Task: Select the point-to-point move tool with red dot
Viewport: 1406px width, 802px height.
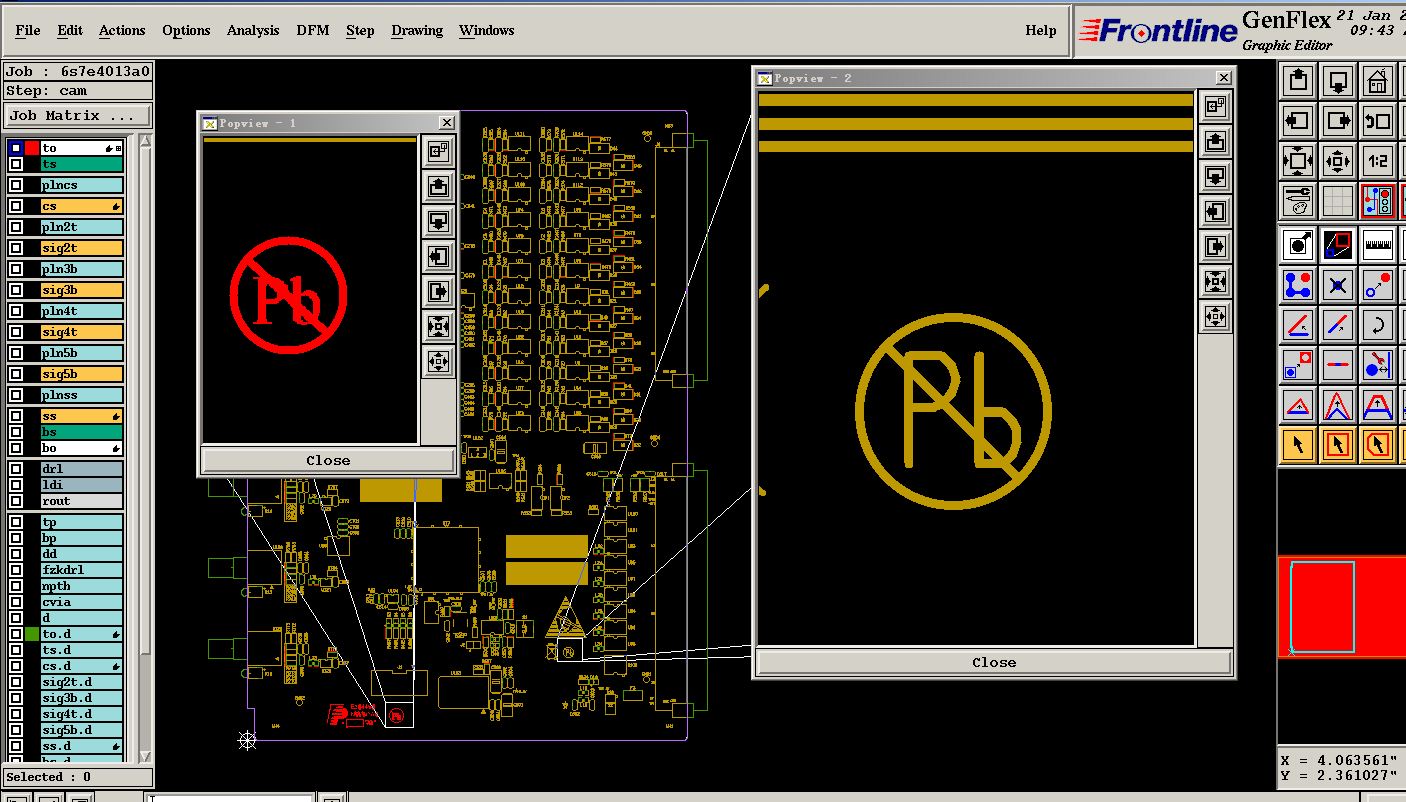Action: click(x=1378, y=285)
